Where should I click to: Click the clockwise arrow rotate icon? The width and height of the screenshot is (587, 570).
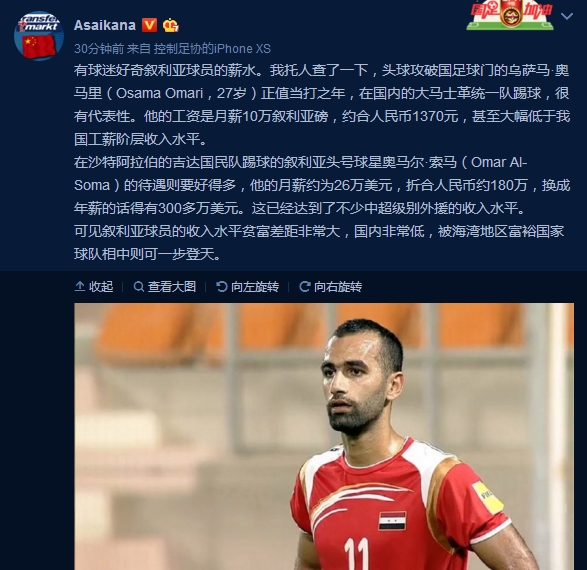(x=304, y=287)
